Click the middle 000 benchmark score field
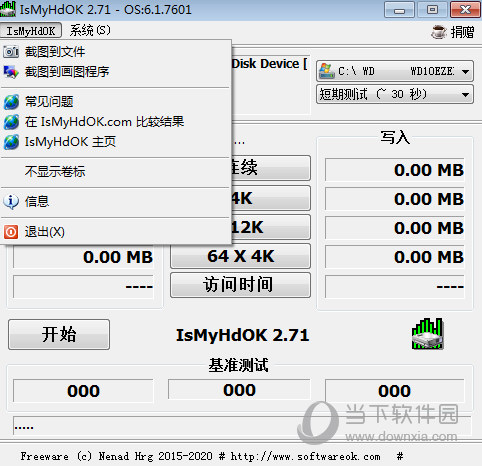This screenshot has width=482, height=466. coord(239,389)
